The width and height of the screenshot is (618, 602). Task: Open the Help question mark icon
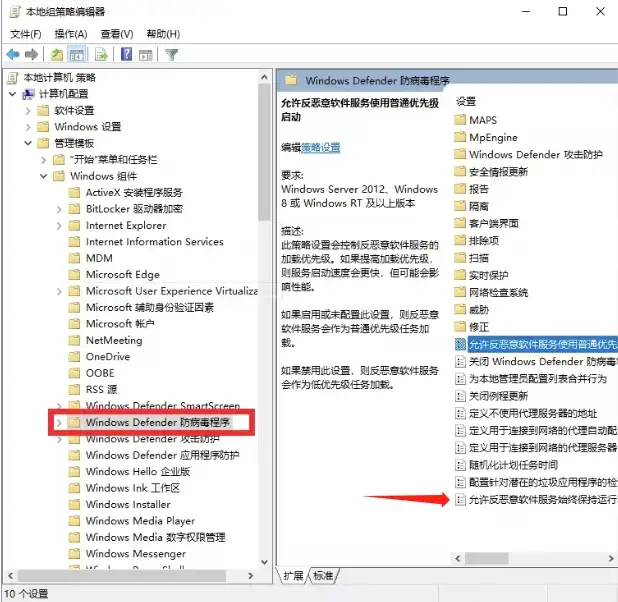tap(127, 54)
